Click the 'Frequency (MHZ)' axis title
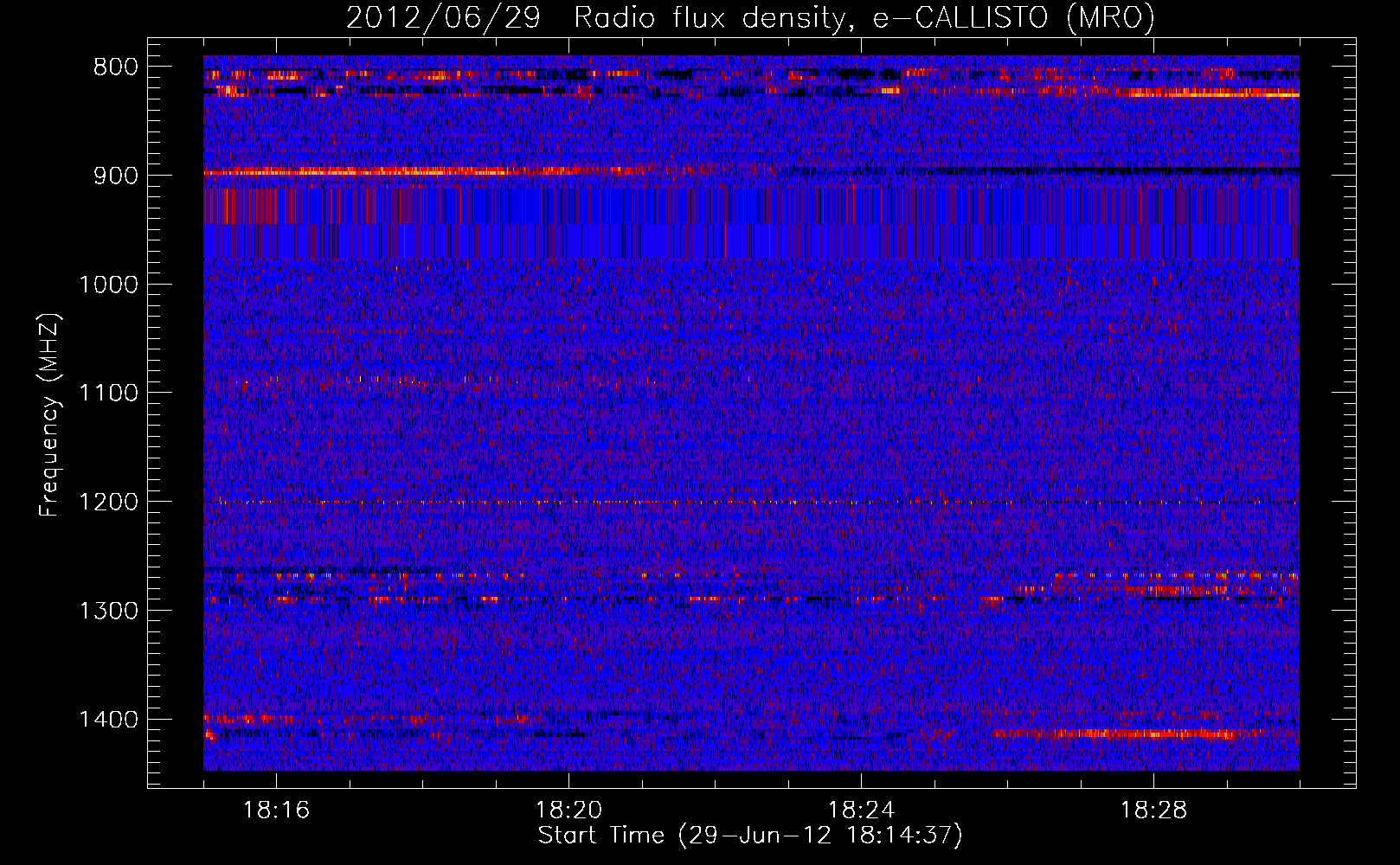 tap(50, 415)
